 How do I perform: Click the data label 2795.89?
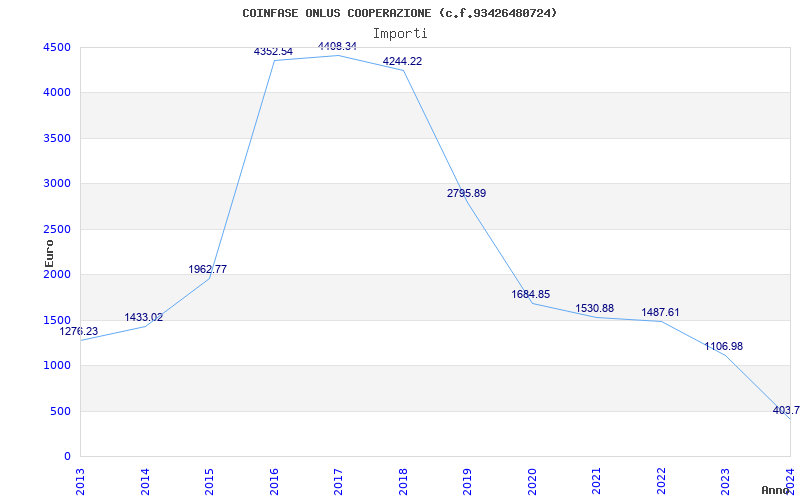[466, 193]
